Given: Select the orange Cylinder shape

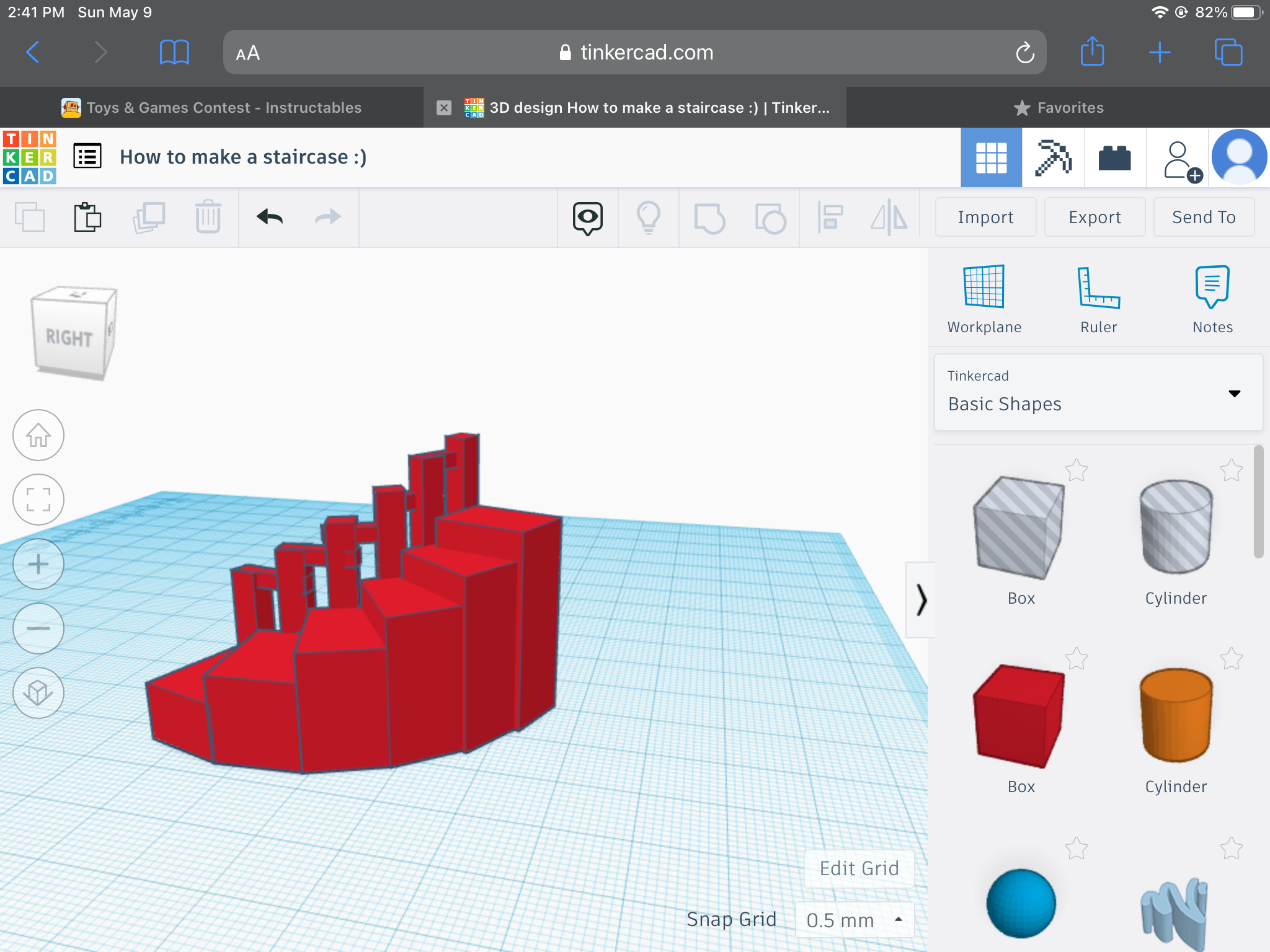Looking at the screenshot, I should (1176, 715).
